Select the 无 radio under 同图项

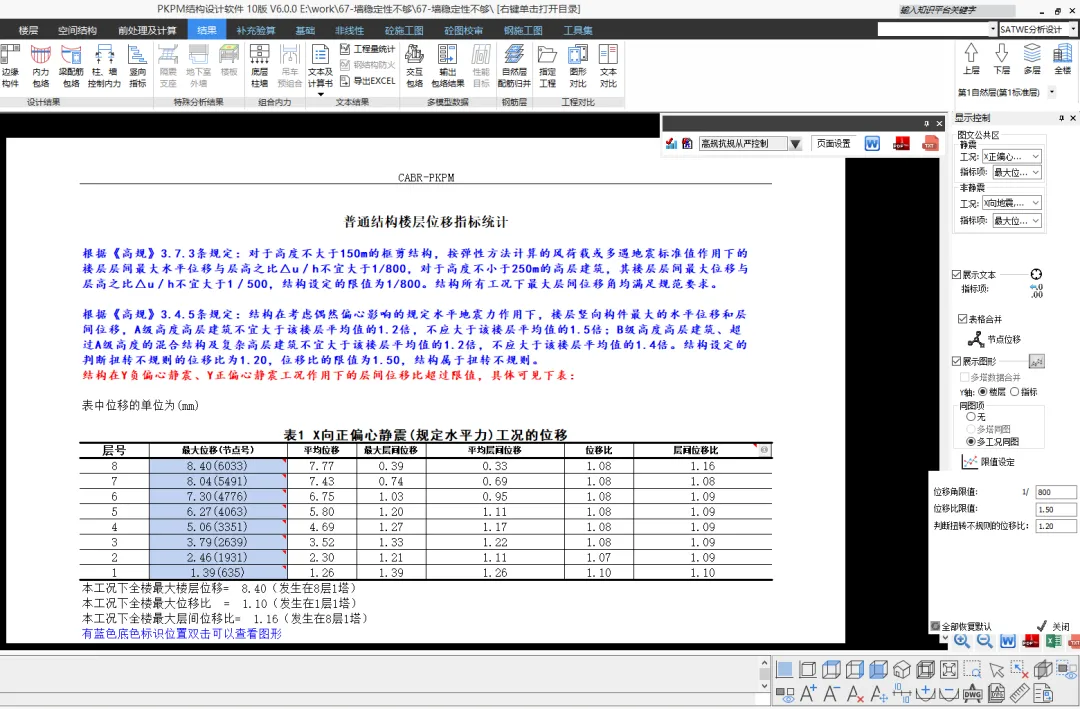coord(970,416)
